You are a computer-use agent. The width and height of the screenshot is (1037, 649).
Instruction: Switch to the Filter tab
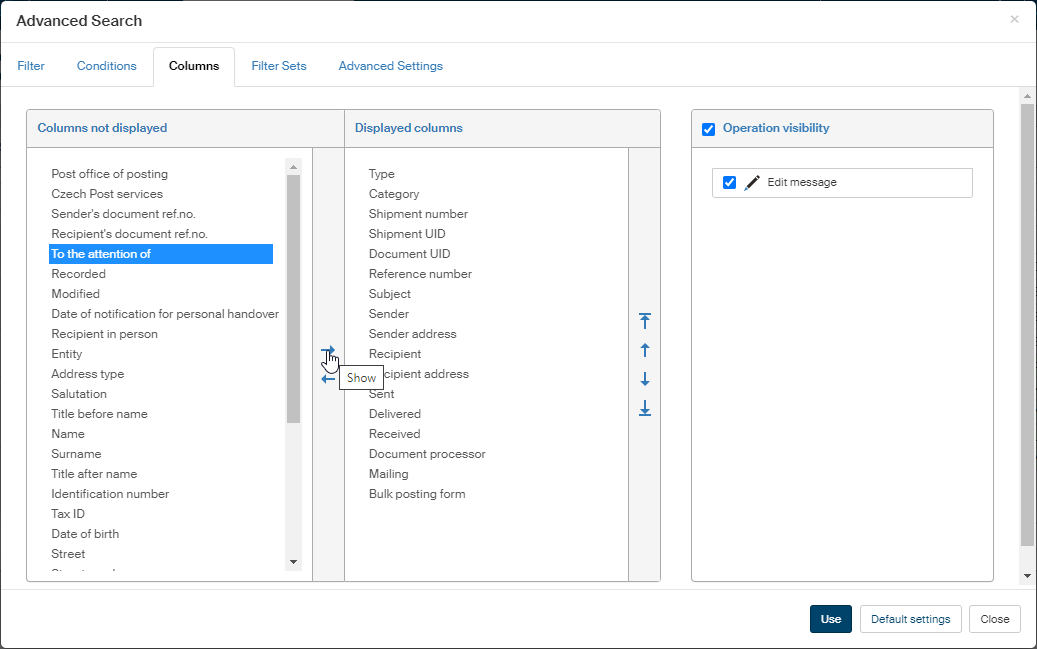point(31,66)
